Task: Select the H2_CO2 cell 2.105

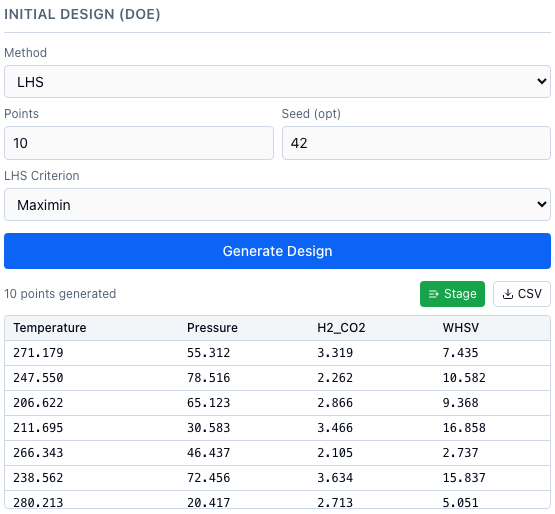Action: tap(335, 453)
